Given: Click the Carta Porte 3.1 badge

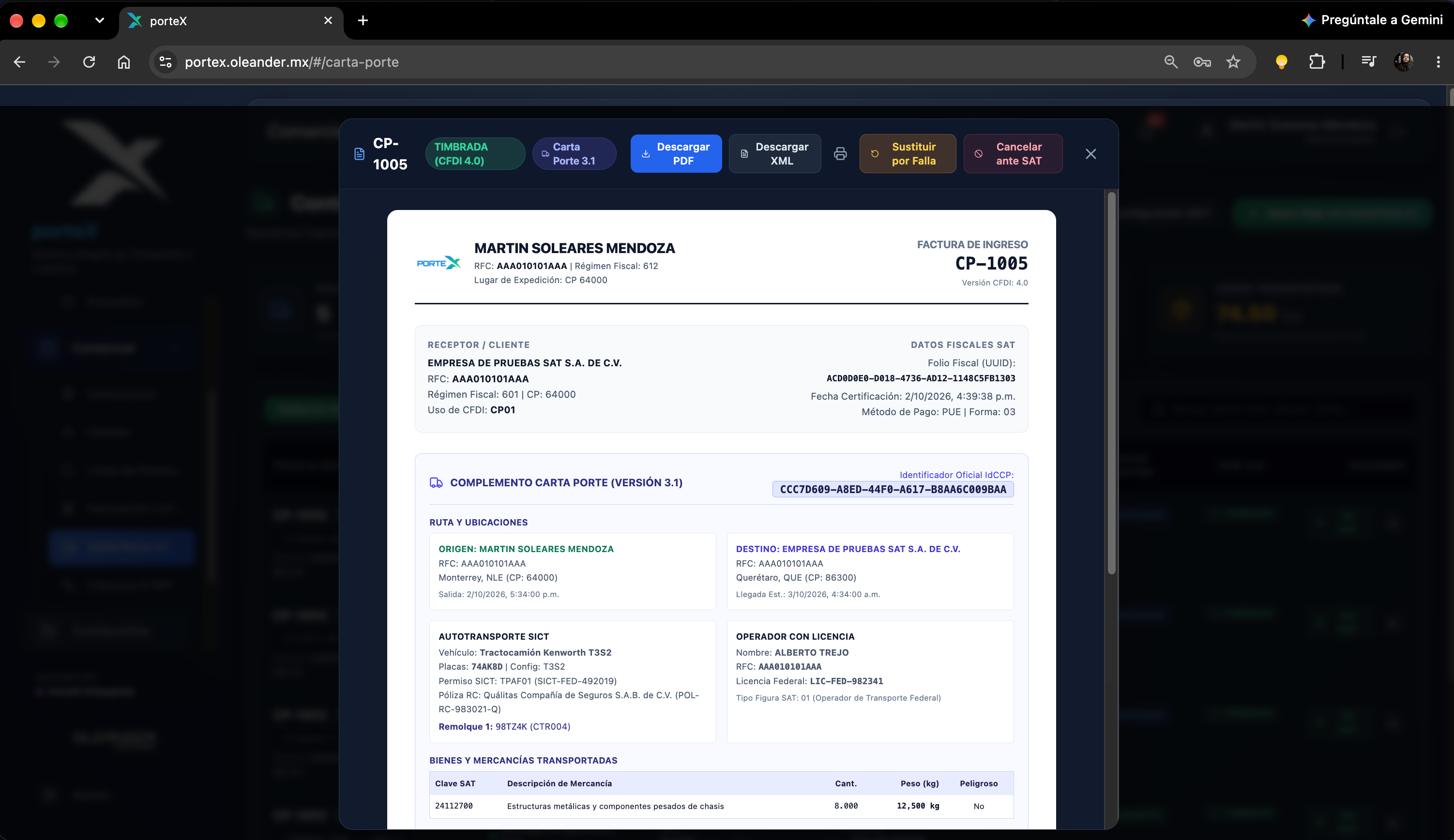Looking at the screenshot, I should point(574,153).
